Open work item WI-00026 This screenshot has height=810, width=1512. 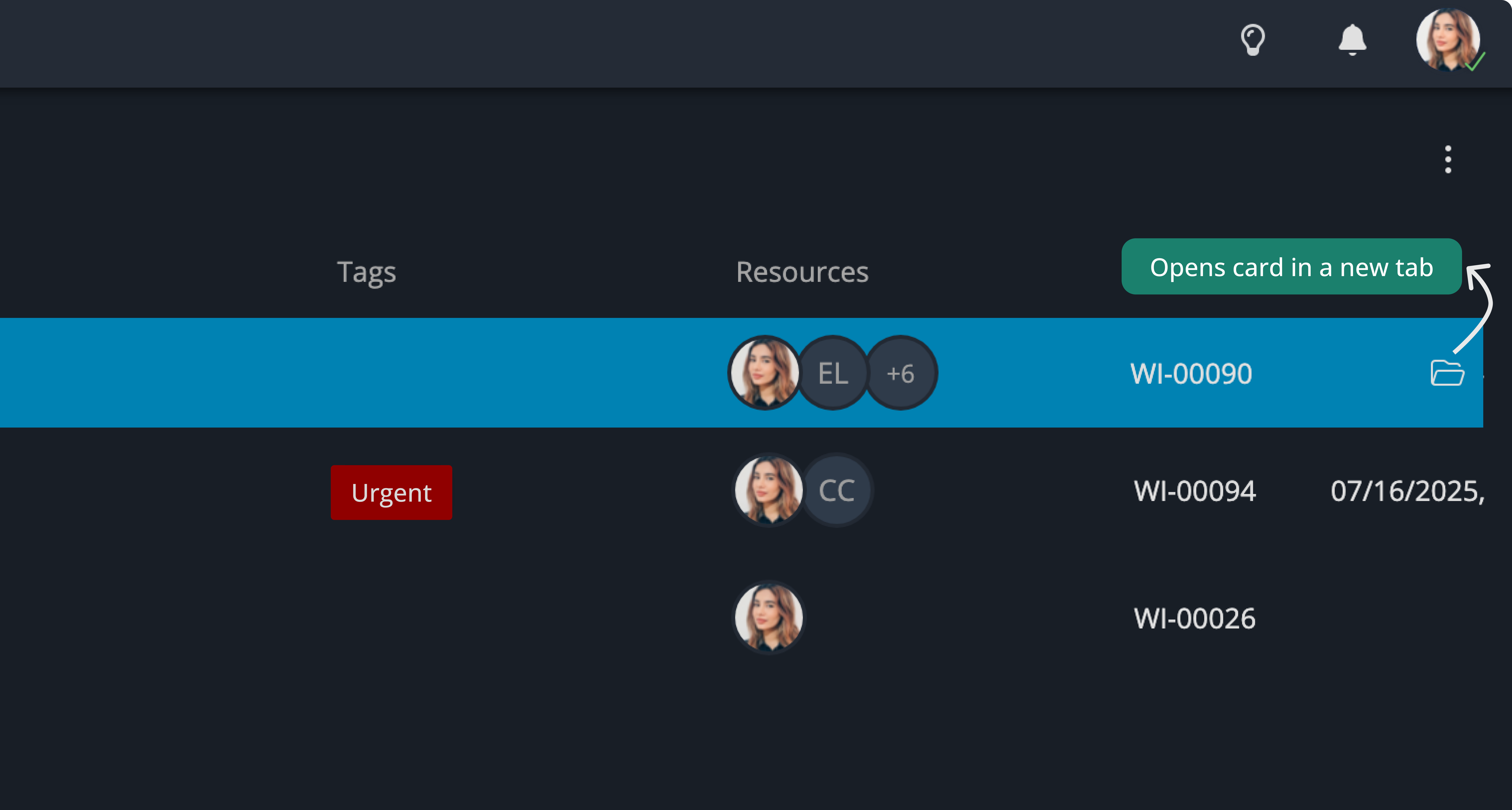[1194, 619]
